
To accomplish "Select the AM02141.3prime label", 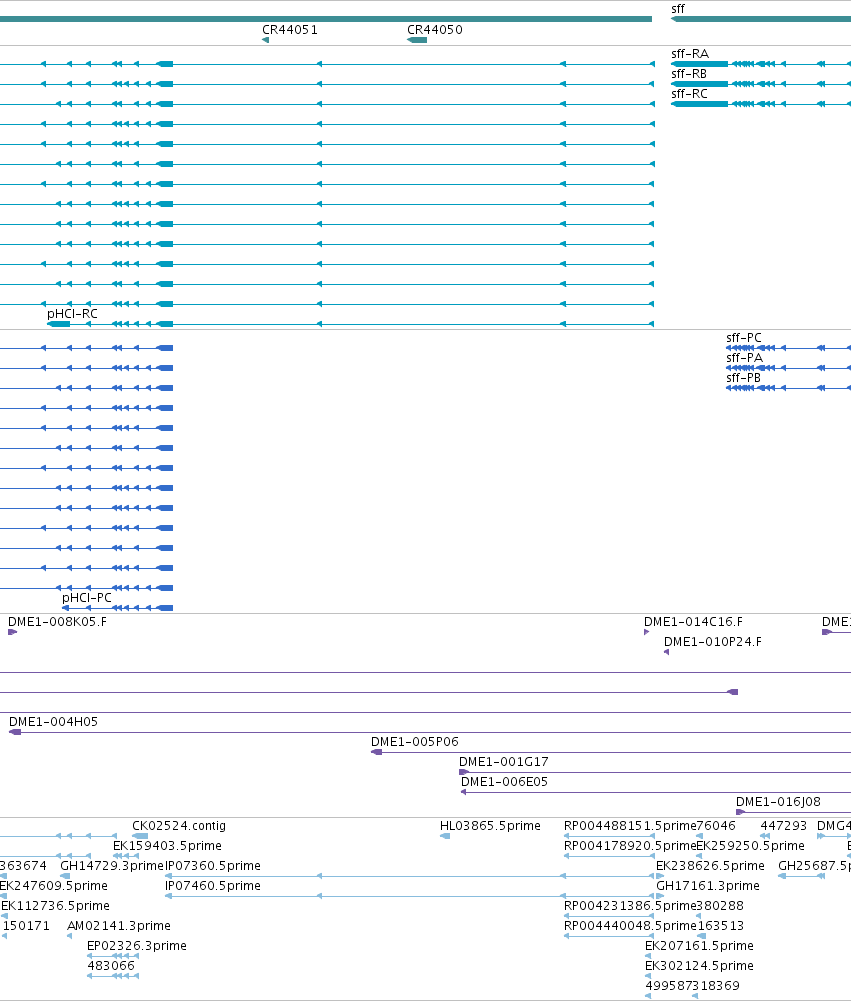I will tap(119, 926).
